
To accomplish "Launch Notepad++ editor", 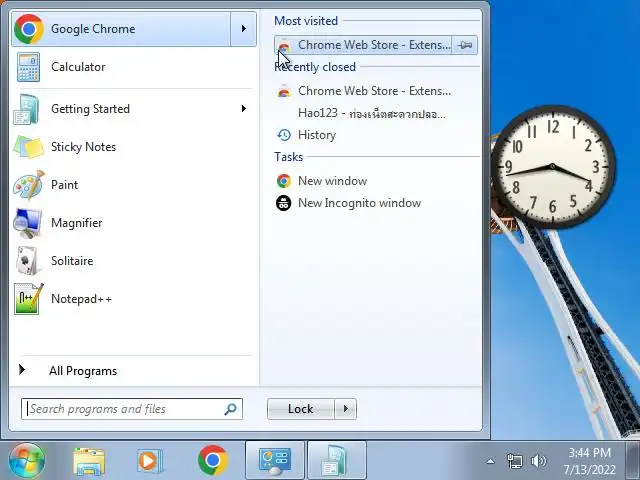I will [133, 299].
